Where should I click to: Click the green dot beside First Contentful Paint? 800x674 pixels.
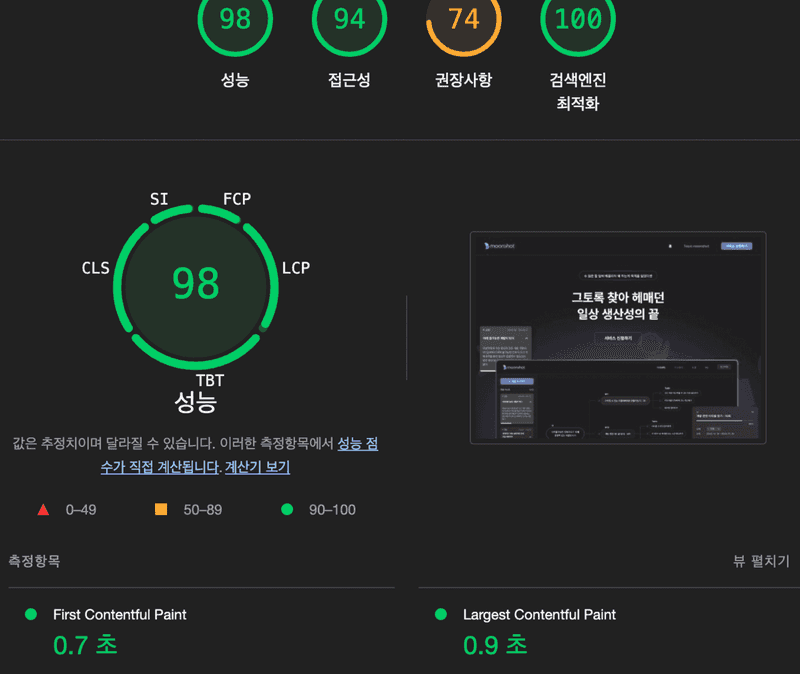(x=29, y=615)
